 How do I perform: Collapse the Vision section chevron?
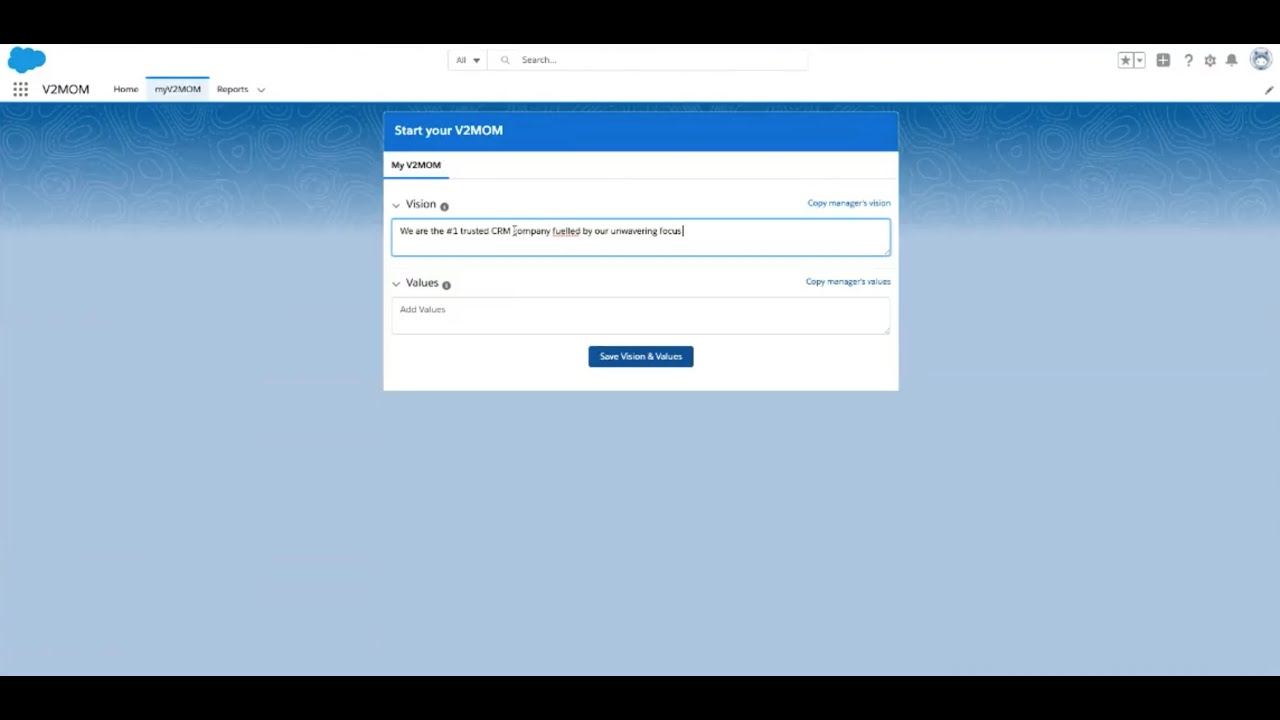point(396,205)
